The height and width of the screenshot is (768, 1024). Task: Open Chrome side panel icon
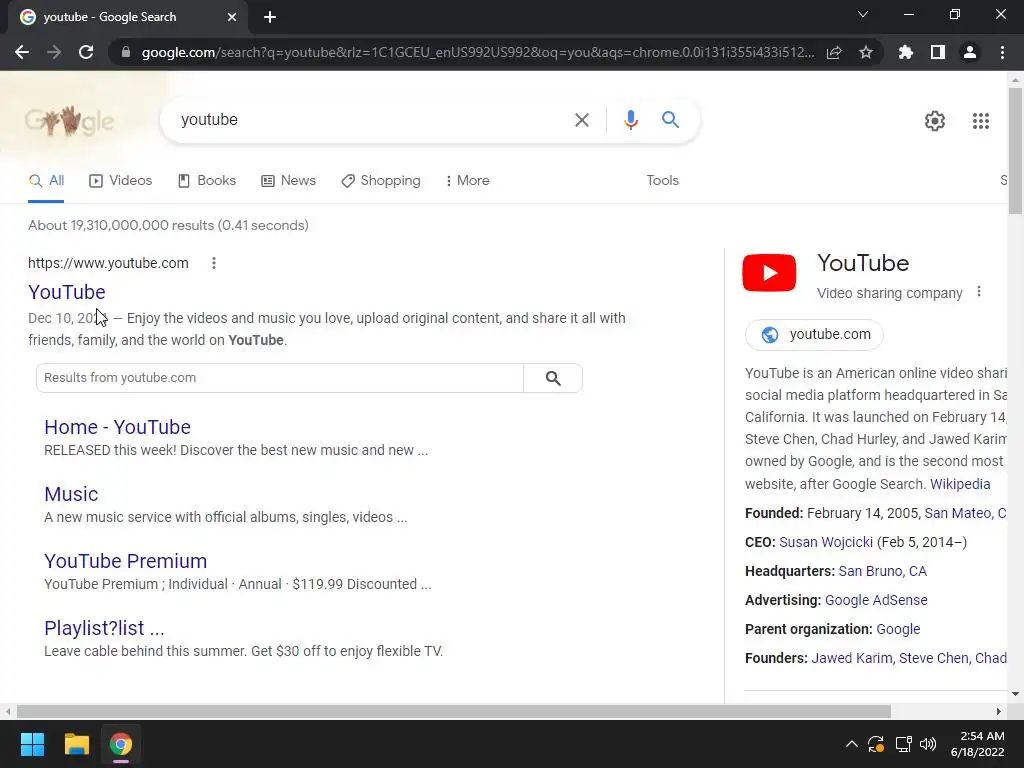pyautogui.click(x=938, y=52)
